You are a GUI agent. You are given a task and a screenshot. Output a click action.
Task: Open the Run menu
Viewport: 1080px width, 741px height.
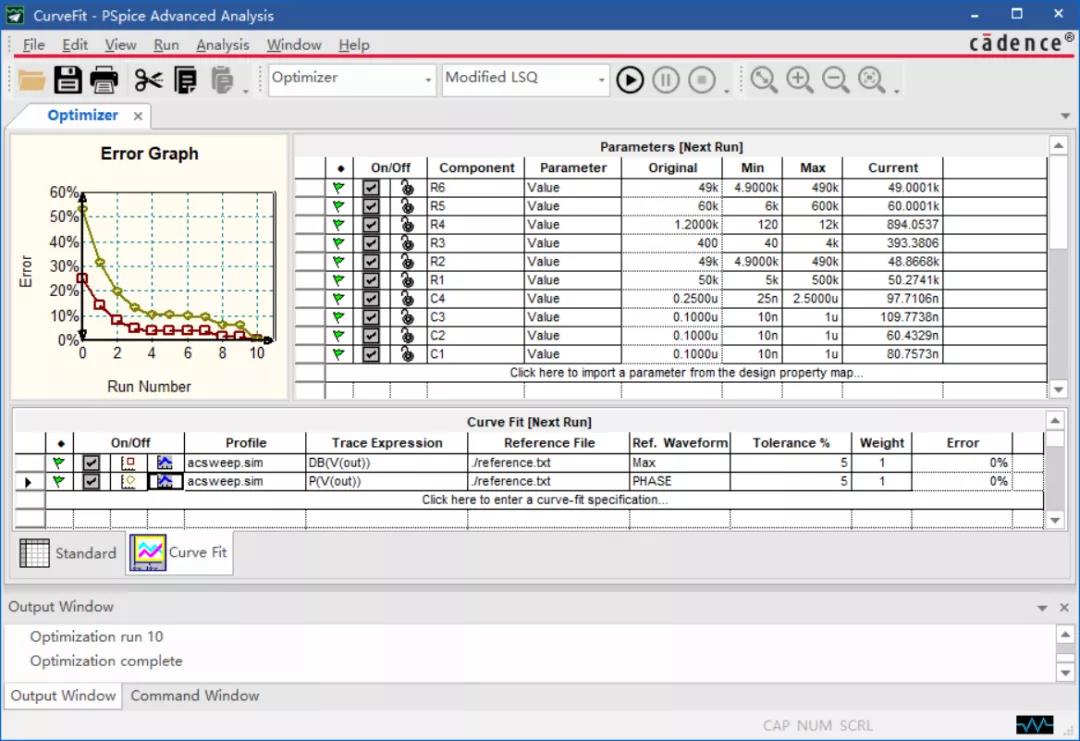166,45
